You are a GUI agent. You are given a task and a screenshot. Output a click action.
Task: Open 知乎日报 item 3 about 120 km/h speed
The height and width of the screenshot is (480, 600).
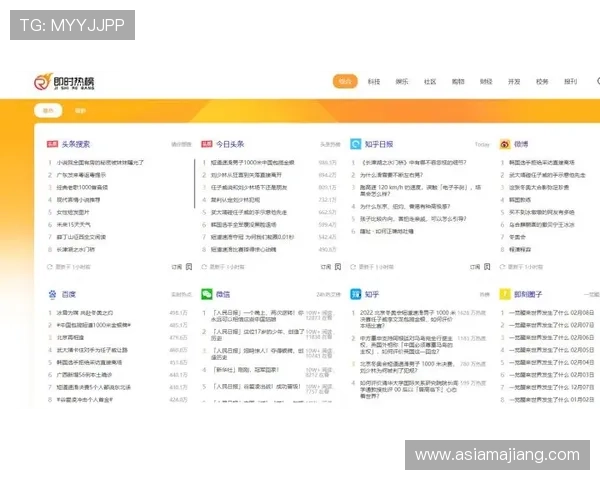click(x=420, y=190)
